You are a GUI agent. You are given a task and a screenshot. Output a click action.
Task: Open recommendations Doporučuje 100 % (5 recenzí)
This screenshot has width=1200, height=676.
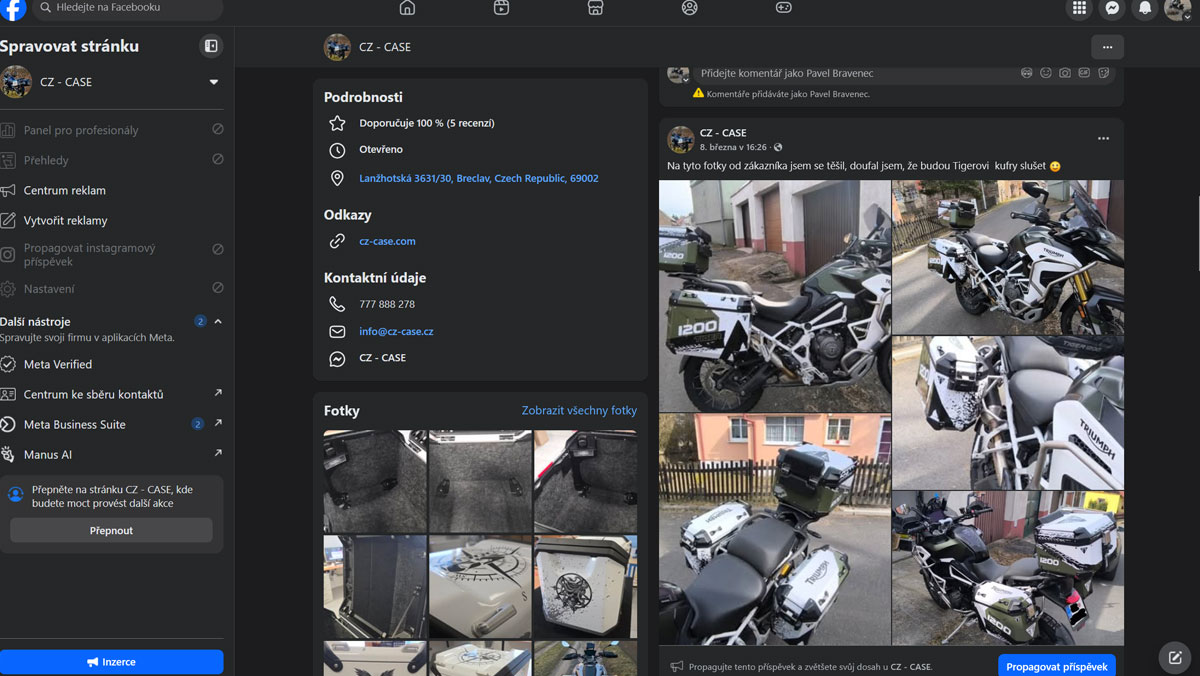coord(427,123)
